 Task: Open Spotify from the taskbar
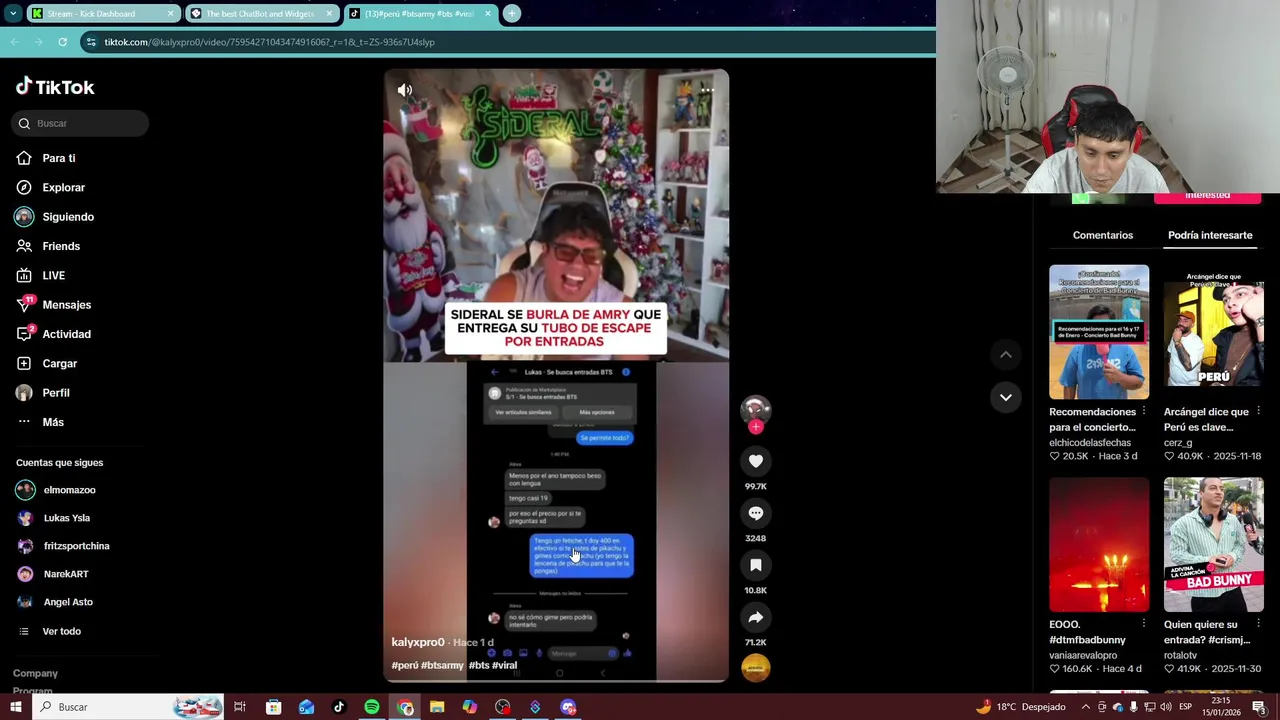tap(371, 707)
